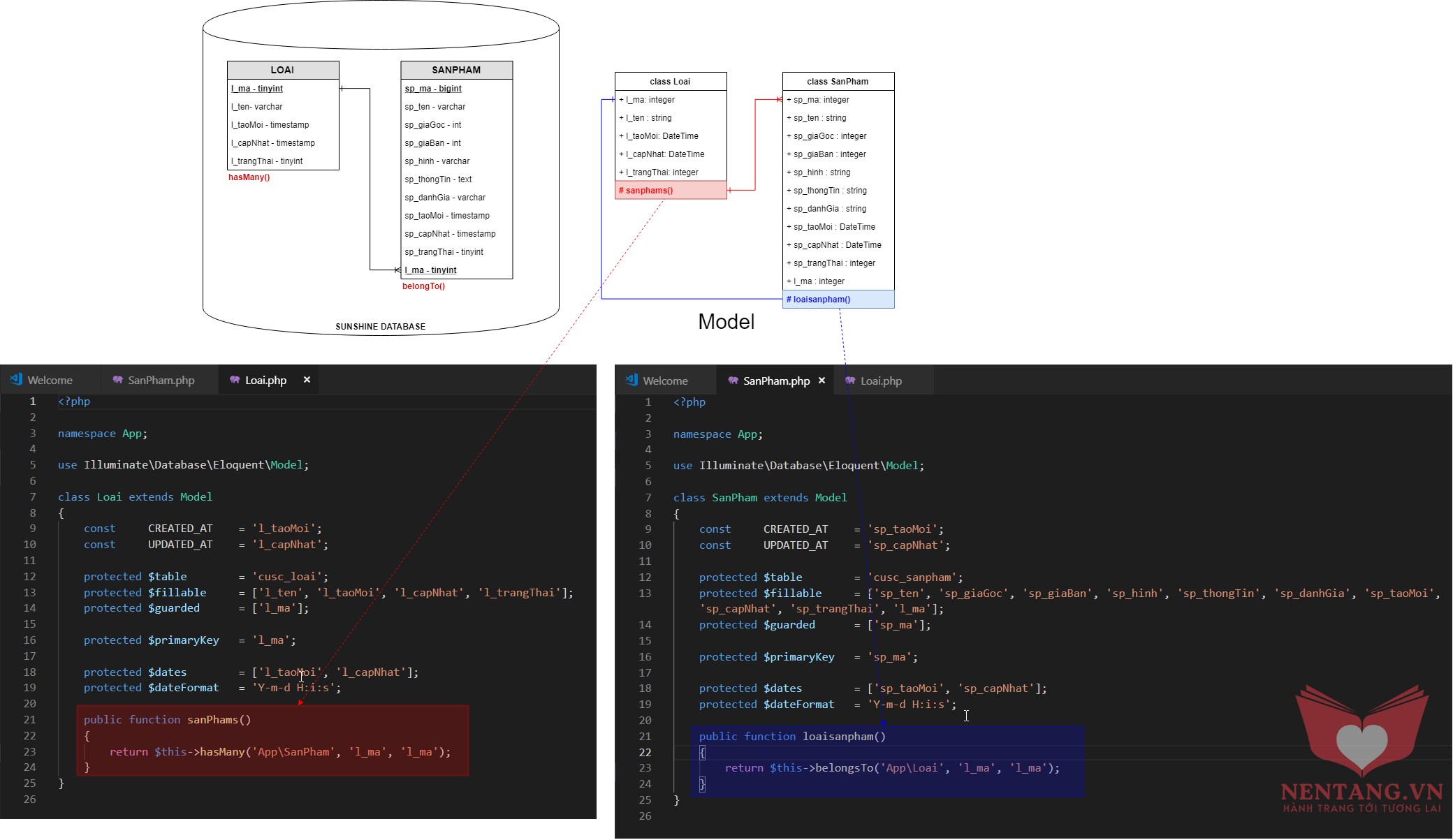Screen dimensions: 1453x840
Task: Click the VS Code icon on left Welcome tab
Action: click(16, 379)
